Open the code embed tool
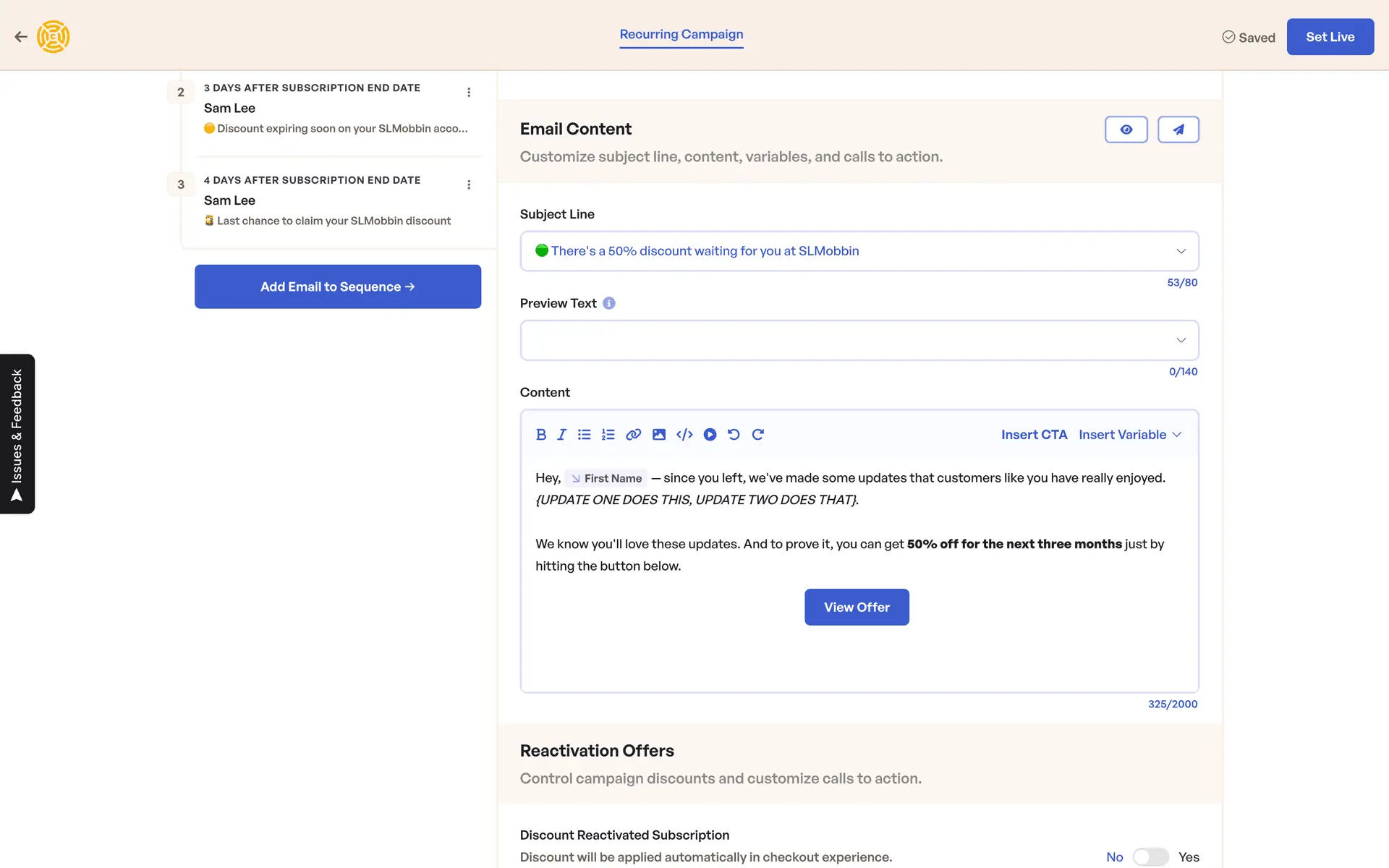The width and height of the screenshot is (1389, 868). pyautogui.click(x=684, y=435)
